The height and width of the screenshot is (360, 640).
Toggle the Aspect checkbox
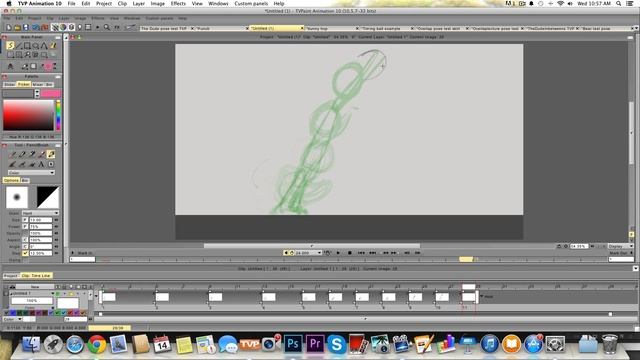pos(25,240)
